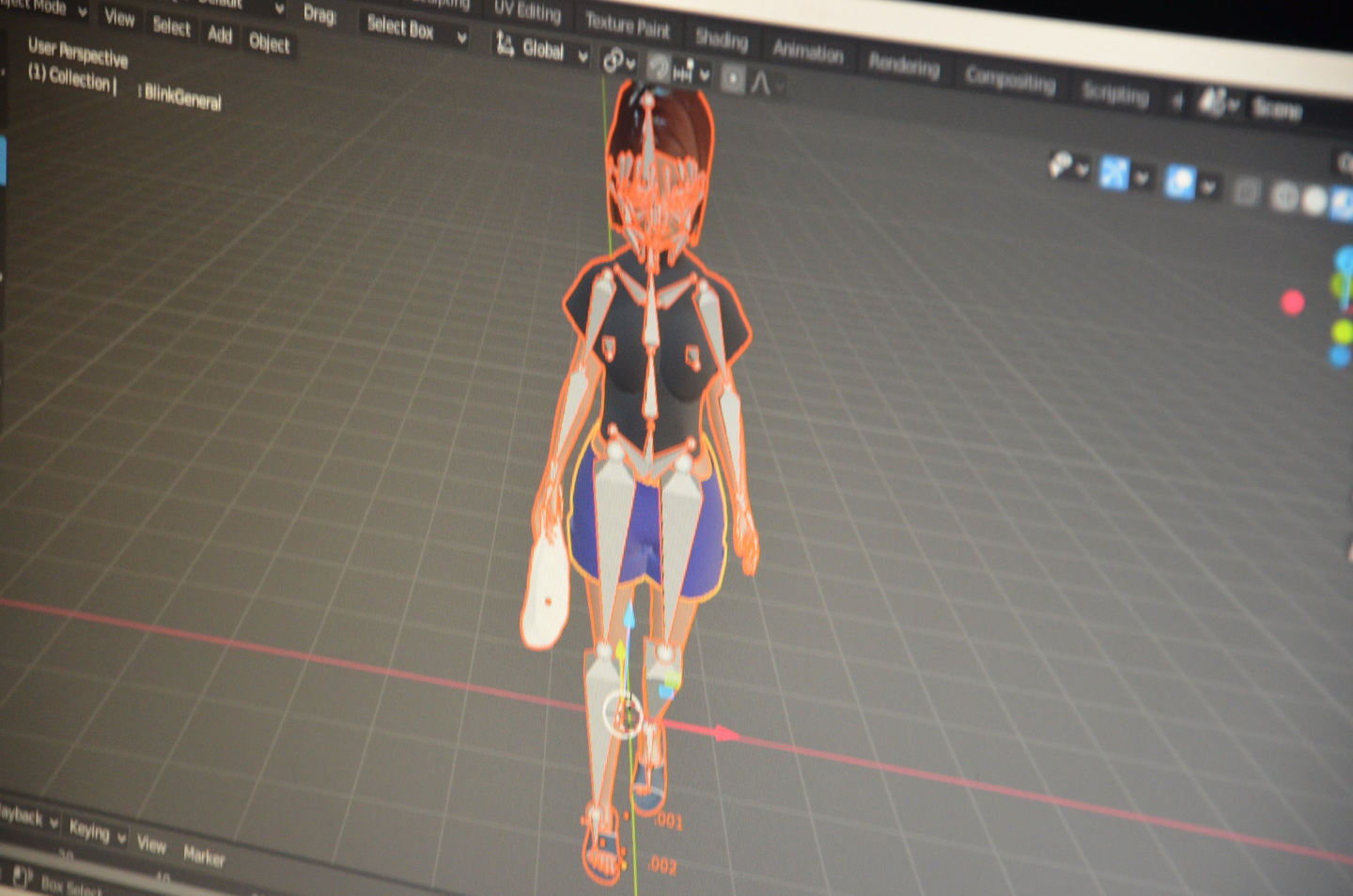Click the red X axis gizmo ball

pyautogui.click(x=1293, y=302)
